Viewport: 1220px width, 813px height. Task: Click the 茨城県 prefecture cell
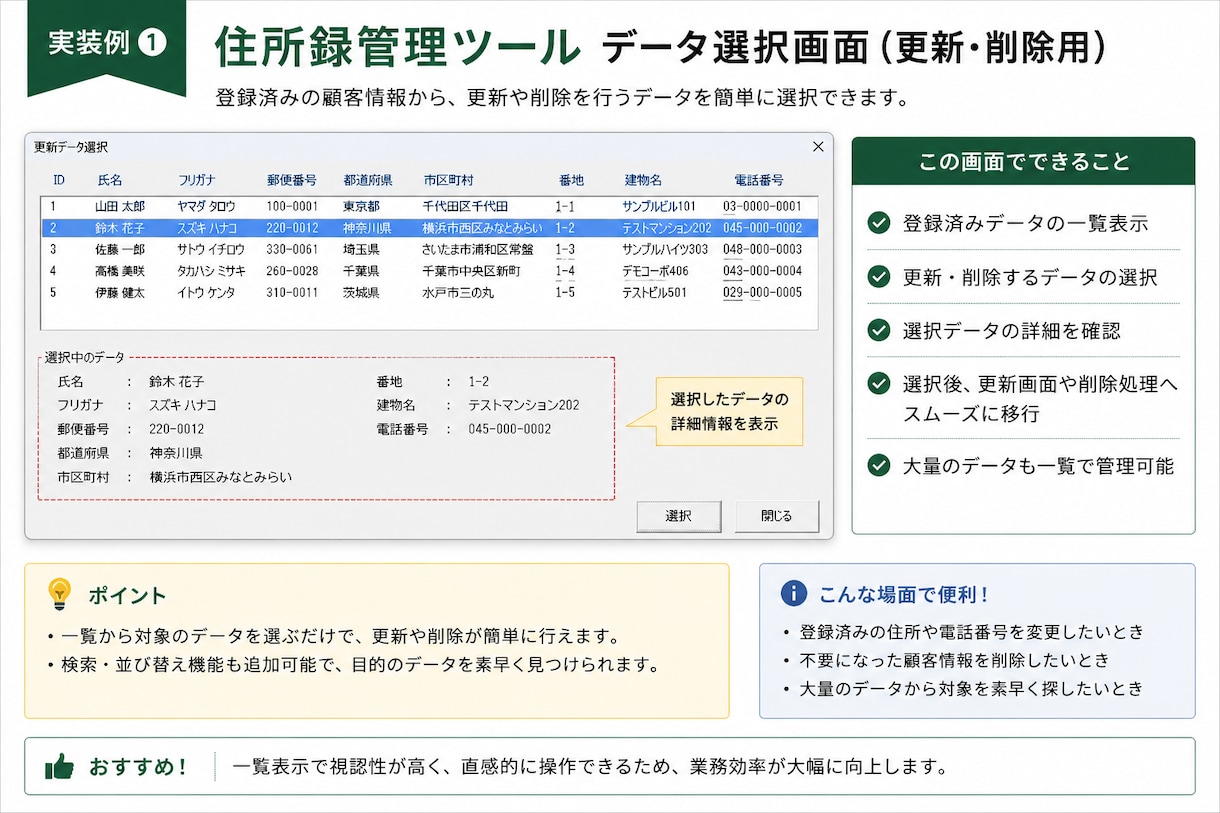[x=361, y=293]
